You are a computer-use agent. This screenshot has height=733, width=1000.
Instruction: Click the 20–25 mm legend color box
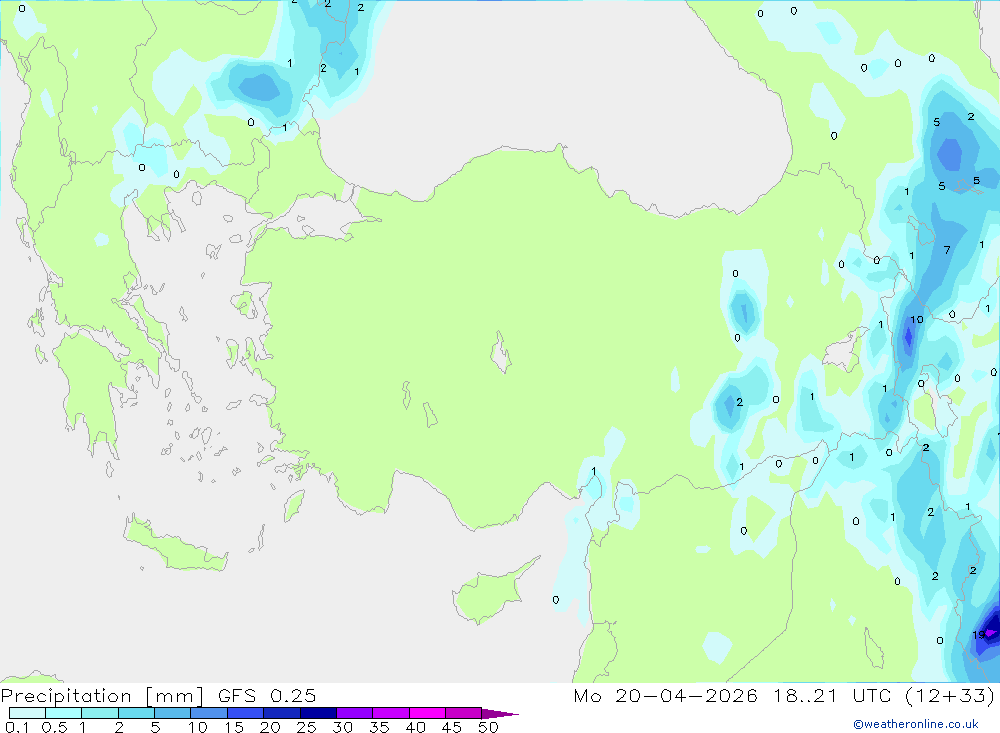[281, 713]
